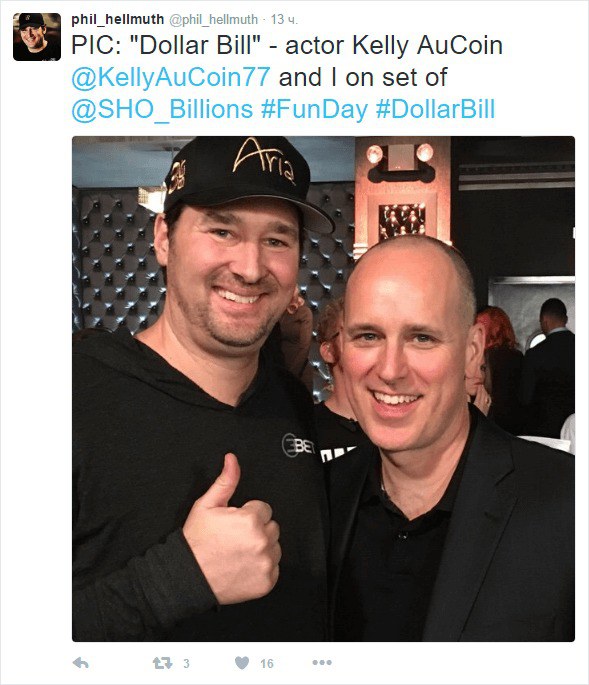Open the three-dot More options menu
This screenshot has width=589, height=685.
coord(322,663)
